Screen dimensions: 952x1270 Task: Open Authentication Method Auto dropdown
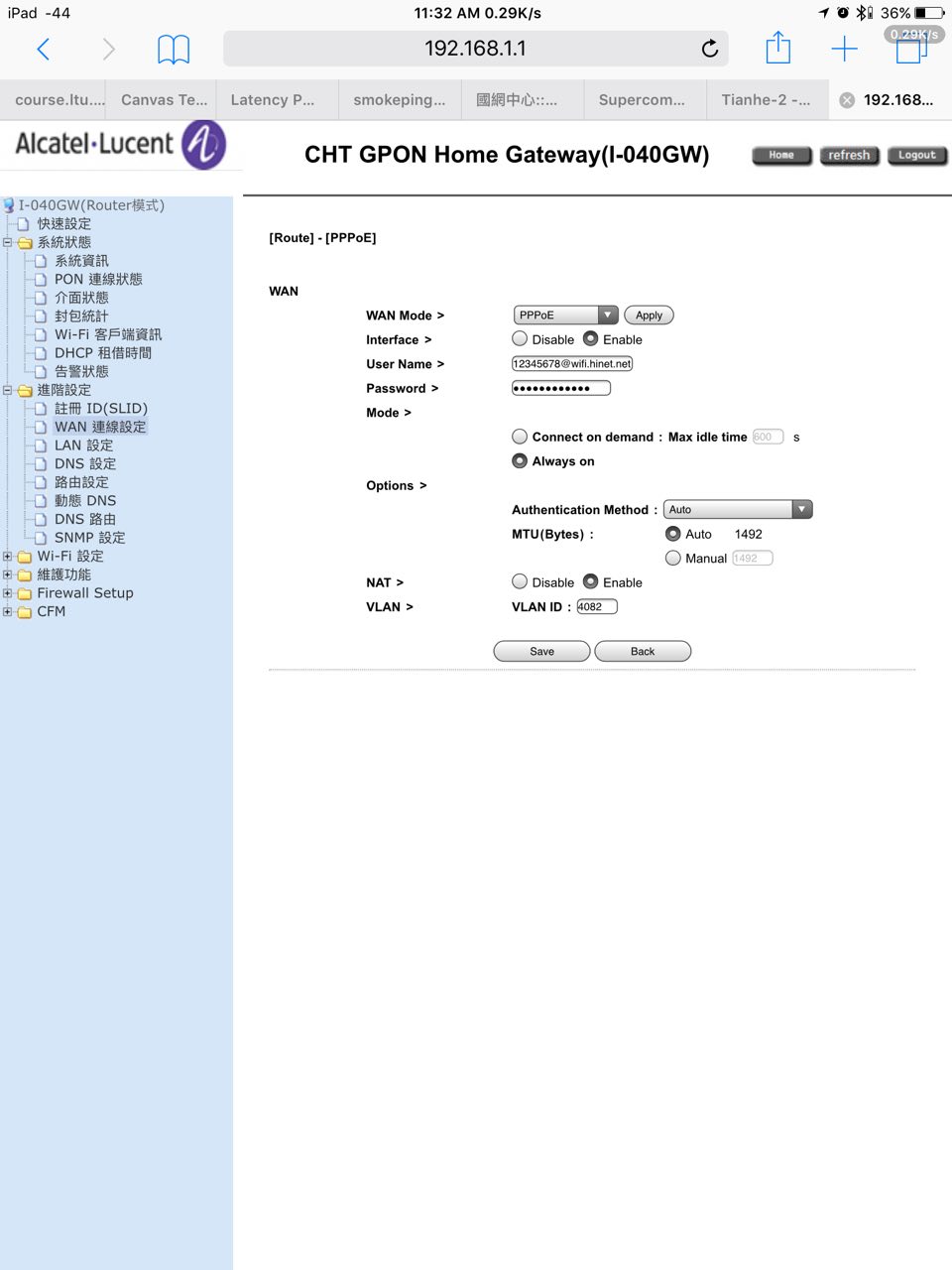tap(738, 510)
